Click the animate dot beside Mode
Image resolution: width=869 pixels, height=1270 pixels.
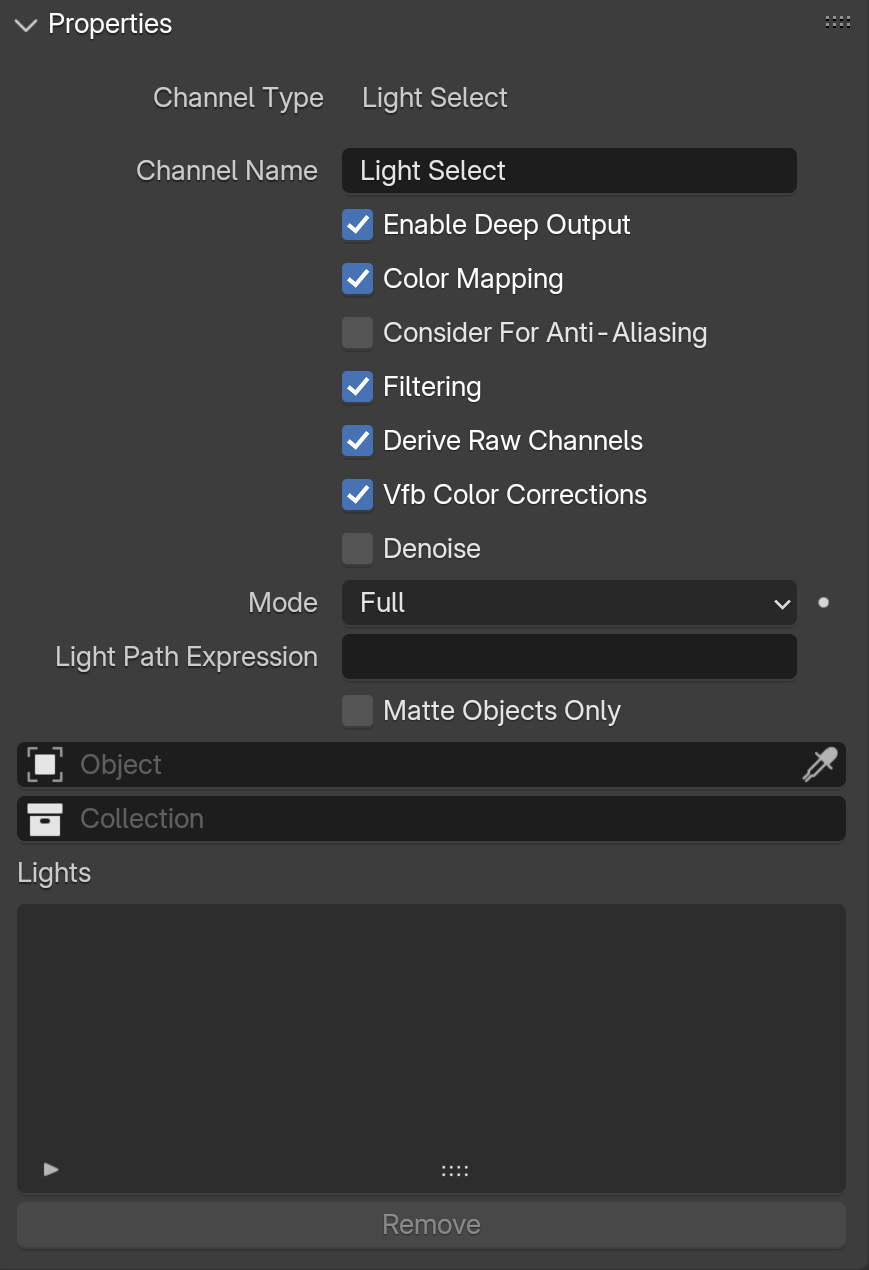(x=823, y=603)
